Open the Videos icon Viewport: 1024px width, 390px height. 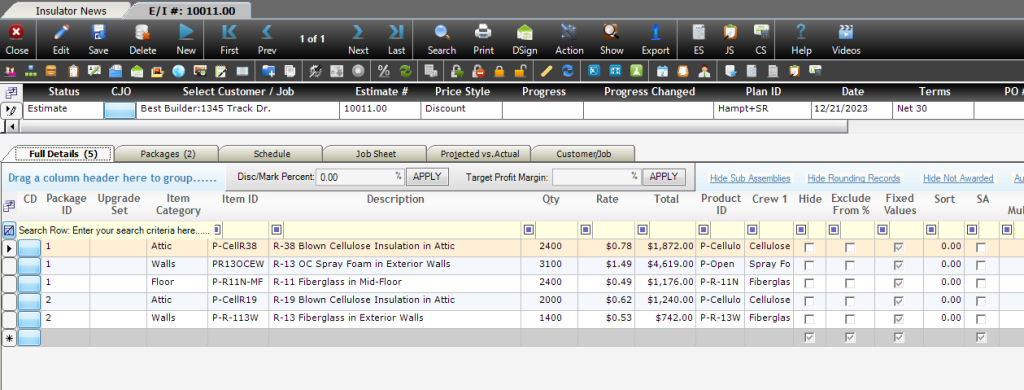click(x=846, y=31)
